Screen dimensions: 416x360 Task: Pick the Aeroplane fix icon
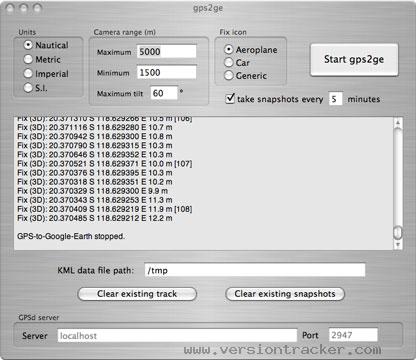(229, 50)
